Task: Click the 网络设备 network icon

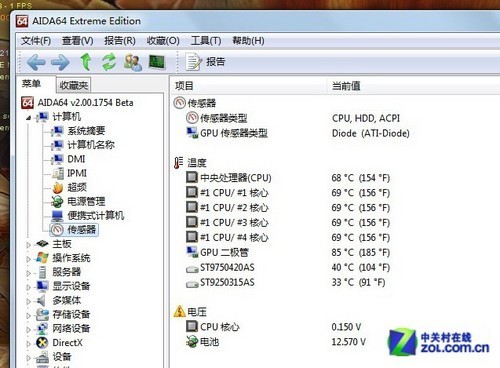Action: [x=42, y=329]
